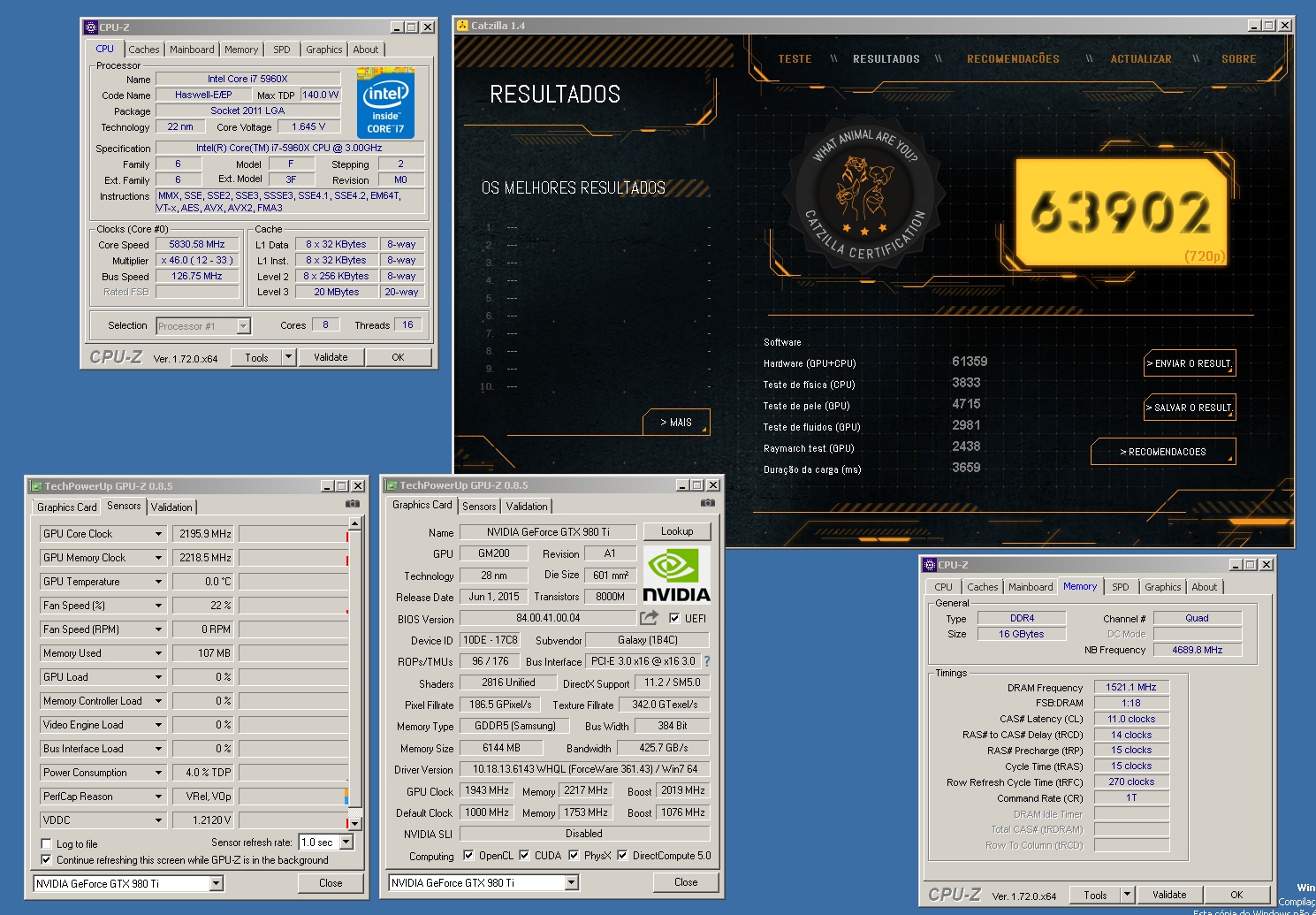Click the yellow 63902 score panel

click(1121, 212)
